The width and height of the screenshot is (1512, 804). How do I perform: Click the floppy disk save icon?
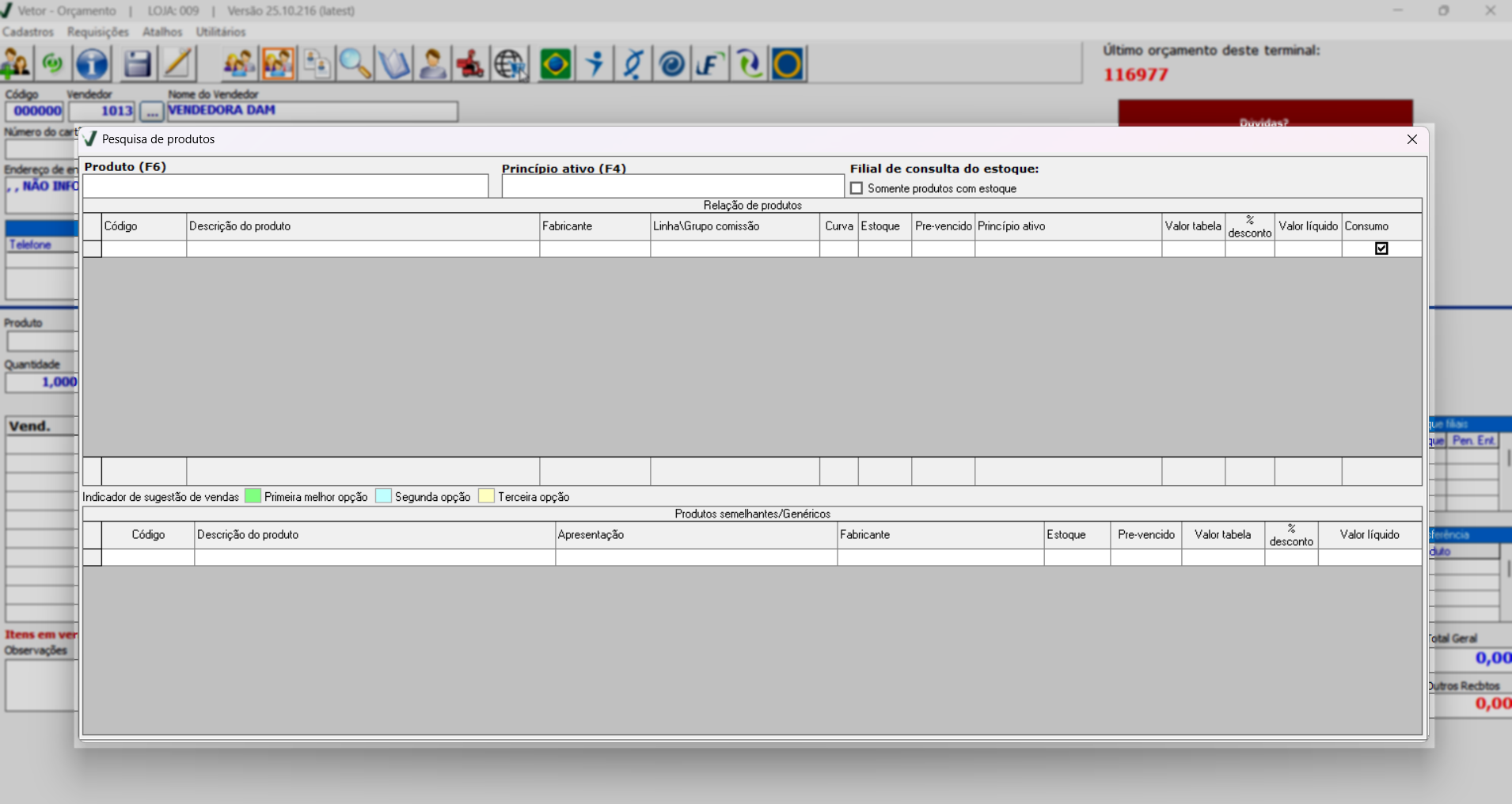tap(137, 64)
